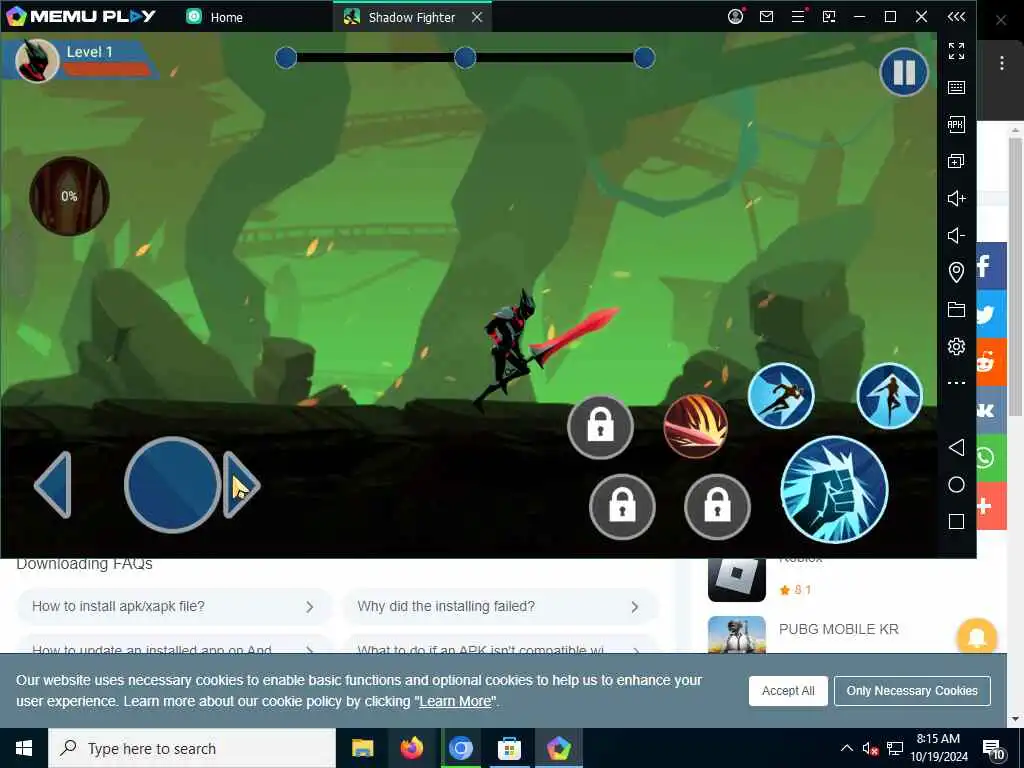The image size is (1024, 768).
Task: Show hidden system tray icons
Action: (846, 748)
